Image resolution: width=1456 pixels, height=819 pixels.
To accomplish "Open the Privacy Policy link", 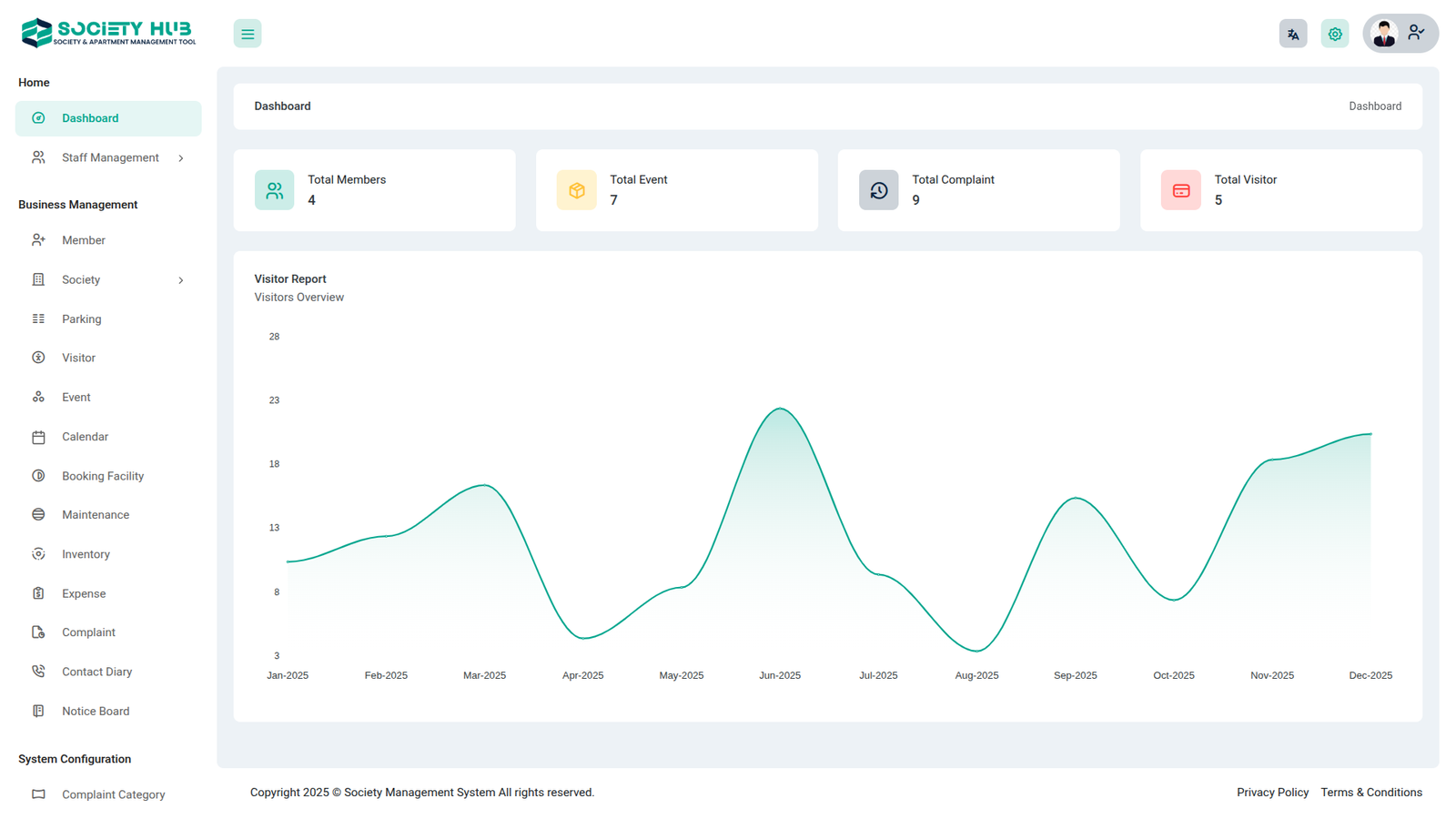I will [x=1272, y=793].
